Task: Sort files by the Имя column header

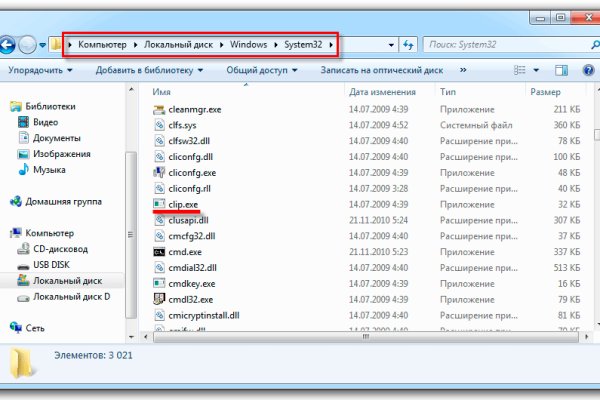Action: pos(163,91)
